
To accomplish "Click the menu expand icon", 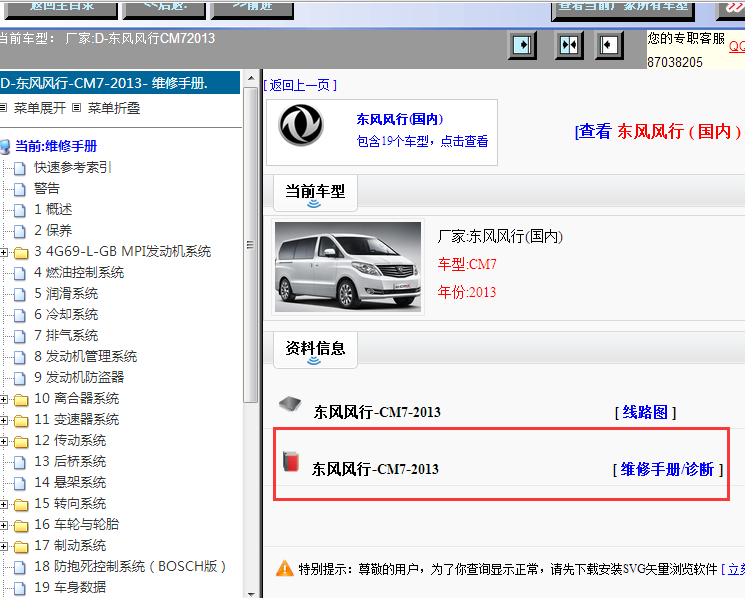I will pos(3,108).
